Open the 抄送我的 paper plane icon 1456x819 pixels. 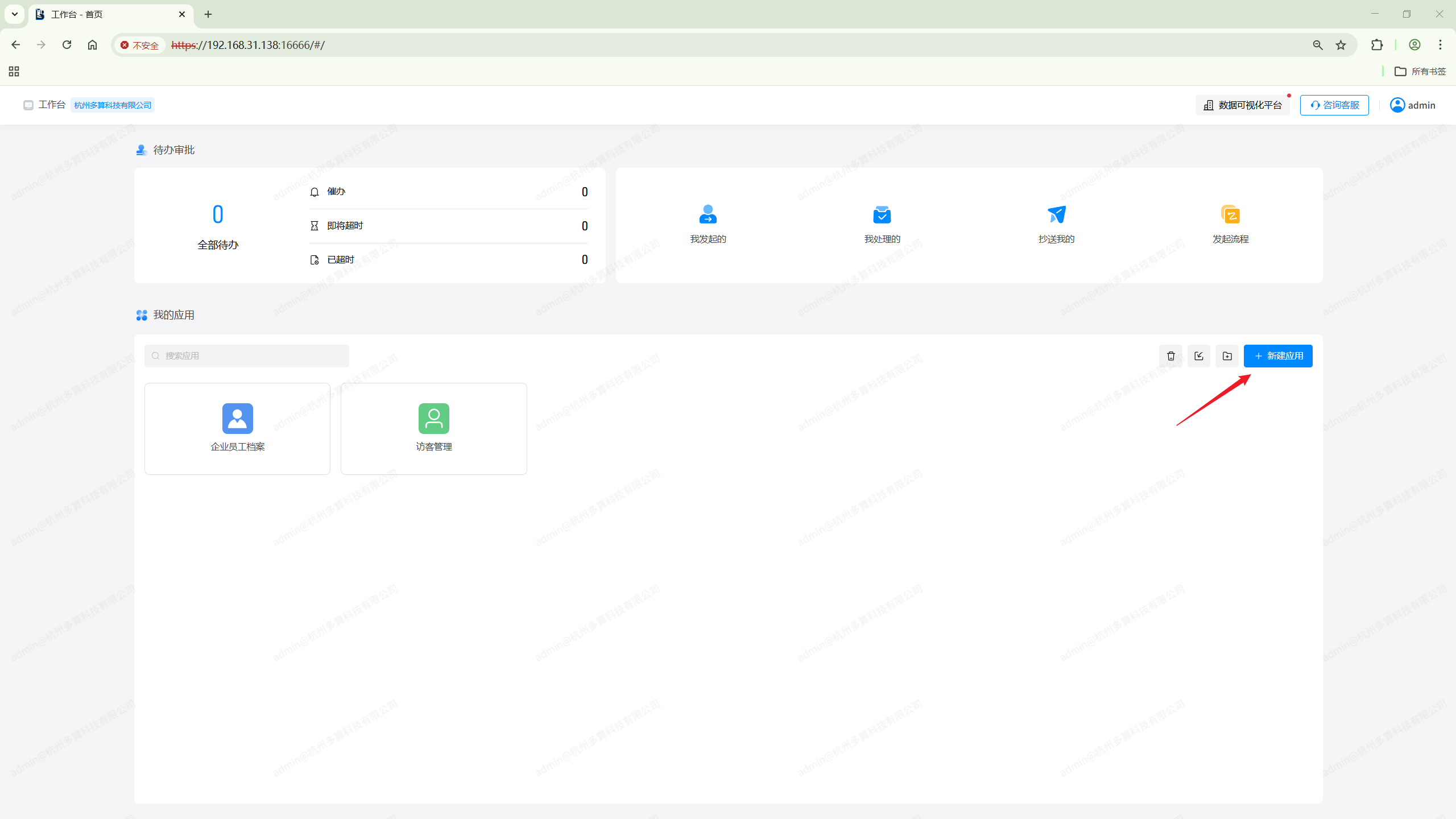(x=1056, y=215)
